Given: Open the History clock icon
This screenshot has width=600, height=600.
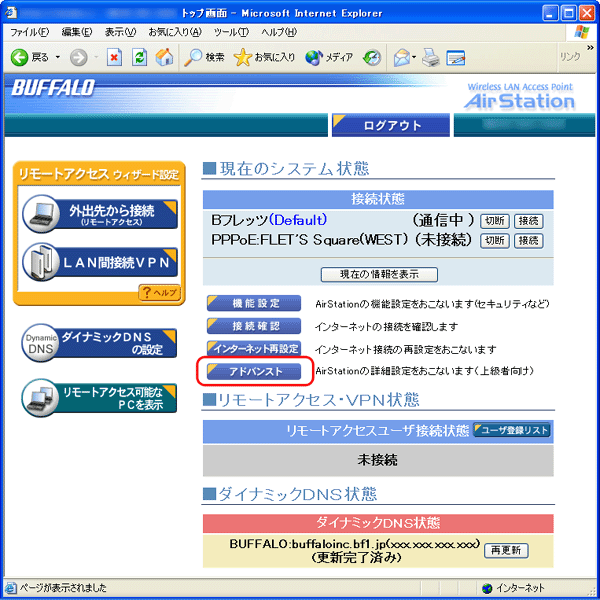Looking at the screenshot, I should coord(372,58).
